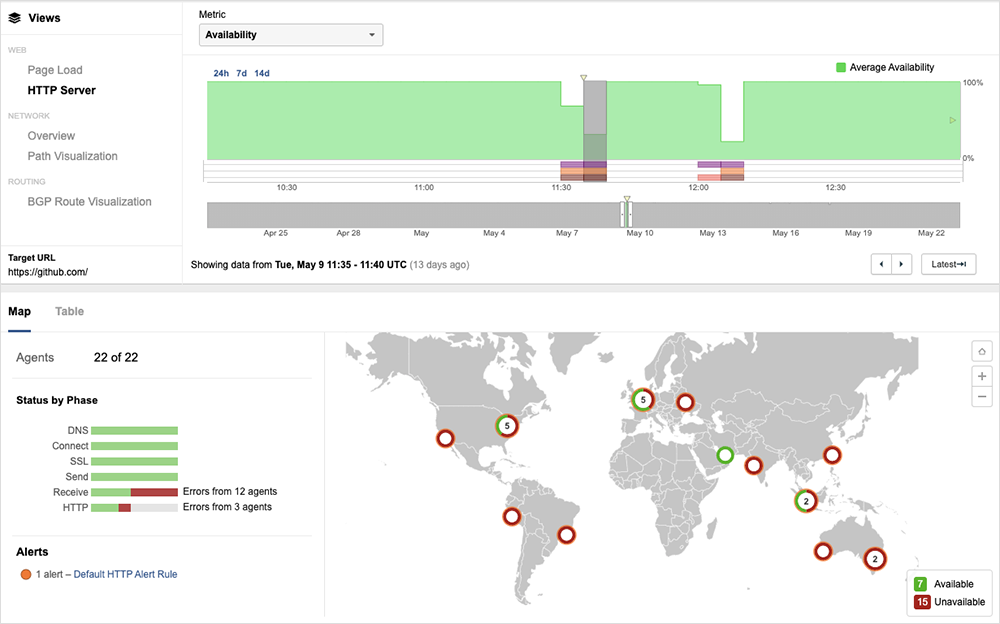This screenshot has width=1000, height=624.
Task: Click the Views layers icon
Action: pyautogui.click(x=15, y=17)
